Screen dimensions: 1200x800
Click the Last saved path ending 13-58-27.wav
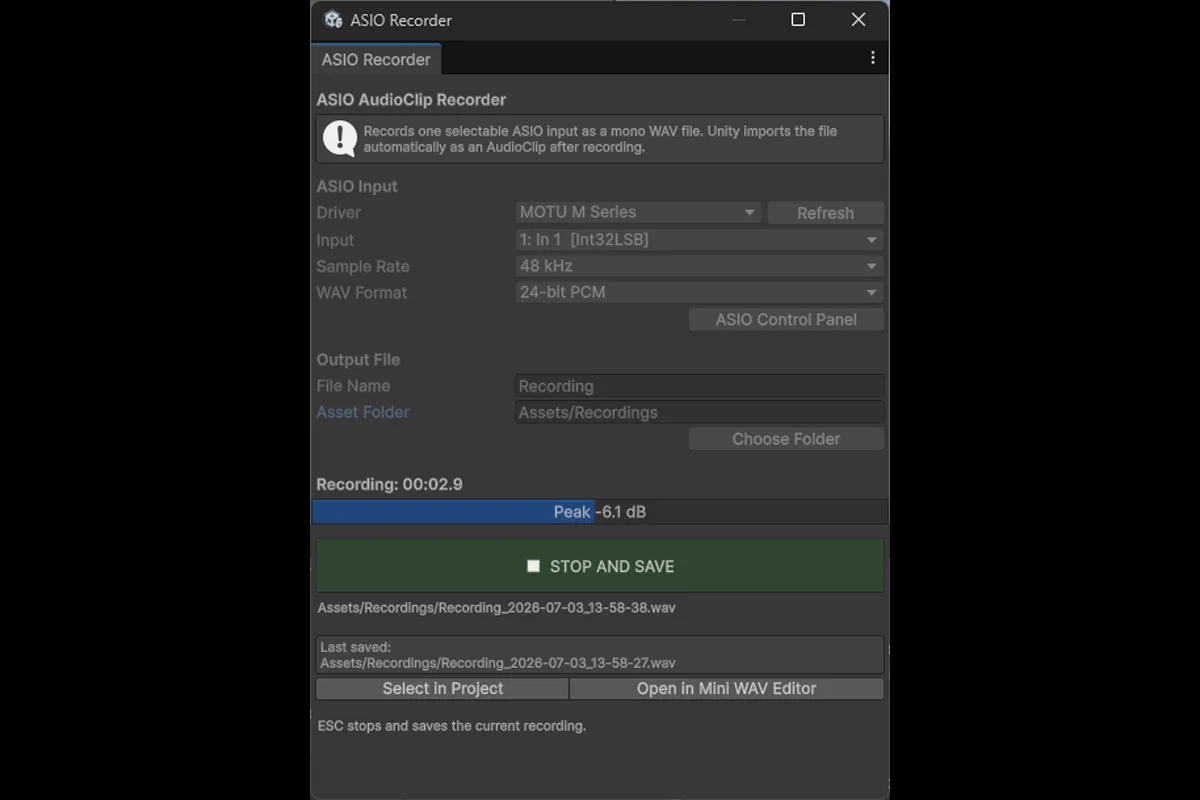click(498, 663)
